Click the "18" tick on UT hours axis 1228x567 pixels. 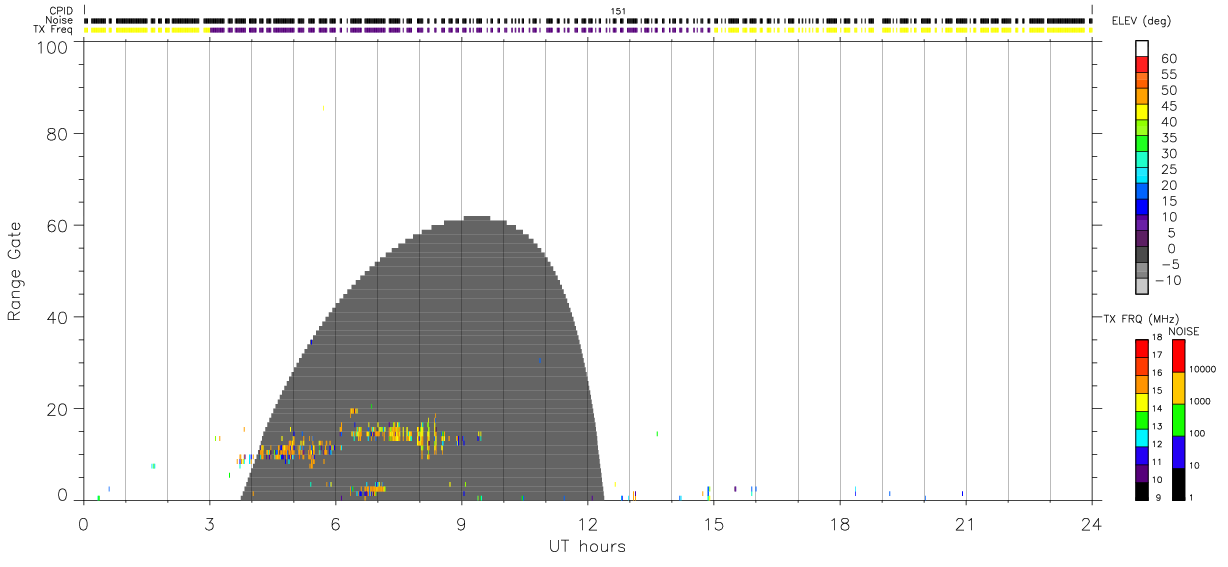839,523
